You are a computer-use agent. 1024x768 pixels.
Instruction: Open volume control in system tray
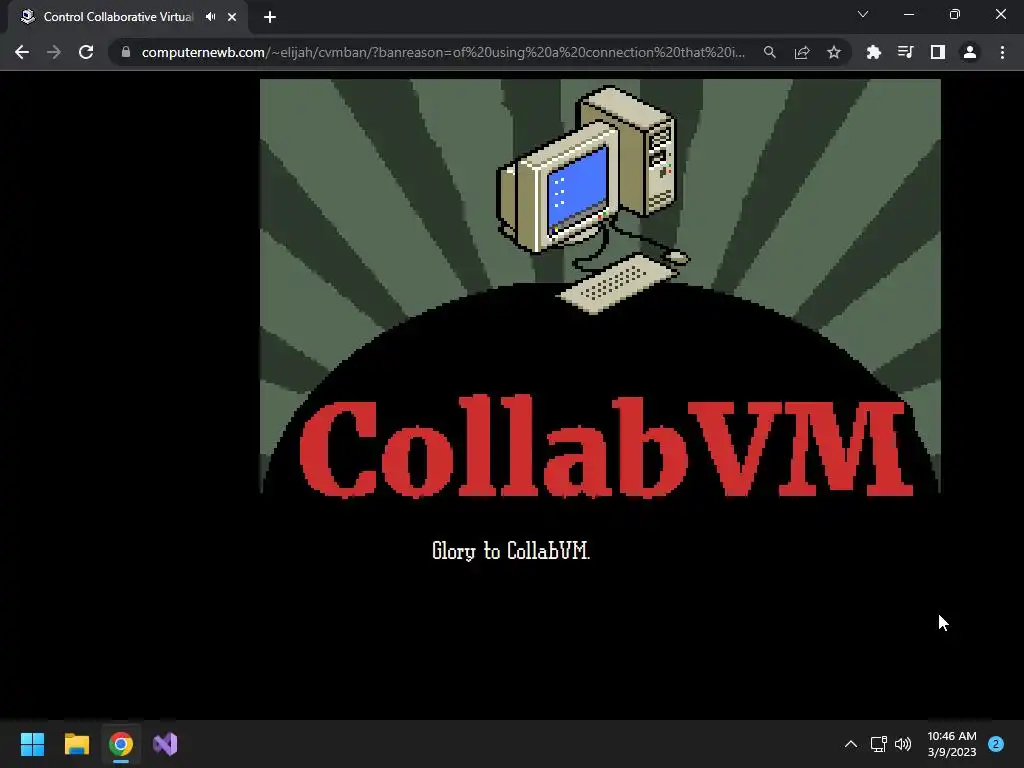coord(903,744)
